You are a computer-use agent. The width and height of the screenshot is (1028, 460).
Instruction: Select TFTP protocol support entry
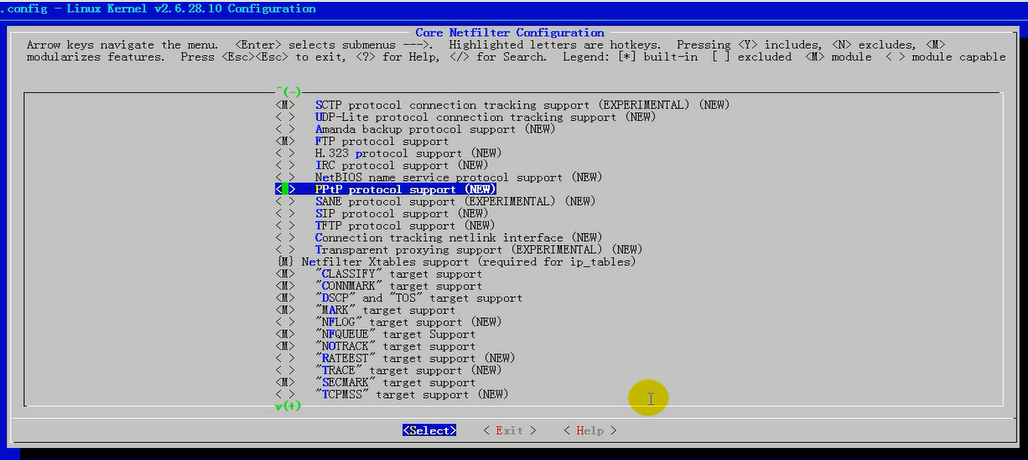point(385,225)
